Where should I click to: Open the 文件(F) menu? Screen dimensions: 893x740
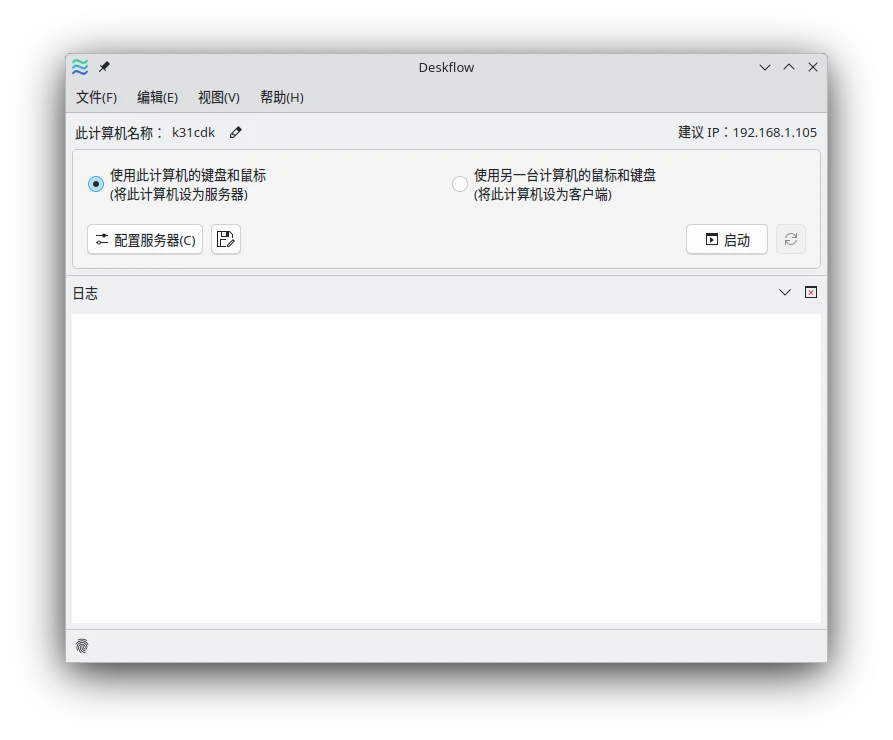pyautogui.click(x=96, y=97)
